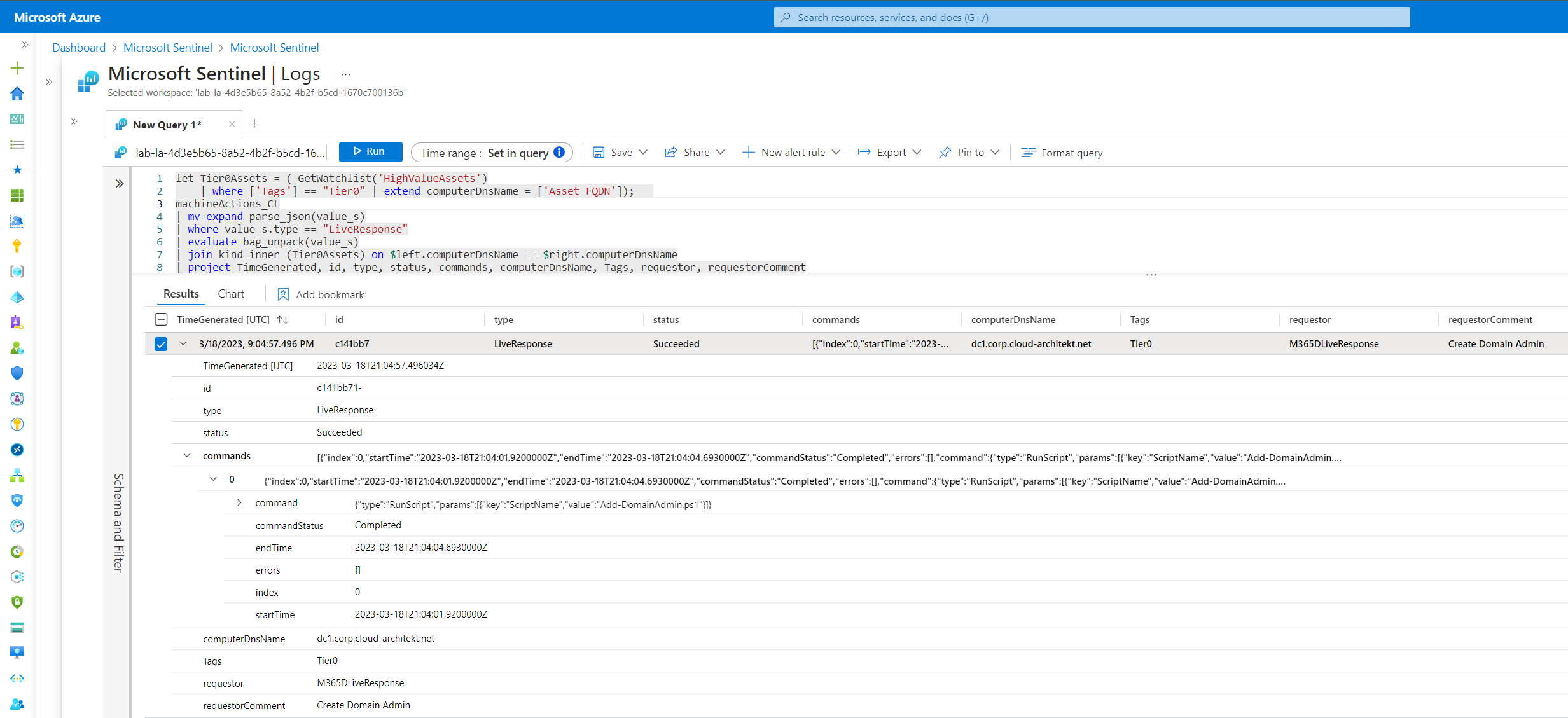The height and width of the screenshot is (718, 1568).
Task: Expand the collapsed queries pane left of the query tab
Action: click(74, 121)
